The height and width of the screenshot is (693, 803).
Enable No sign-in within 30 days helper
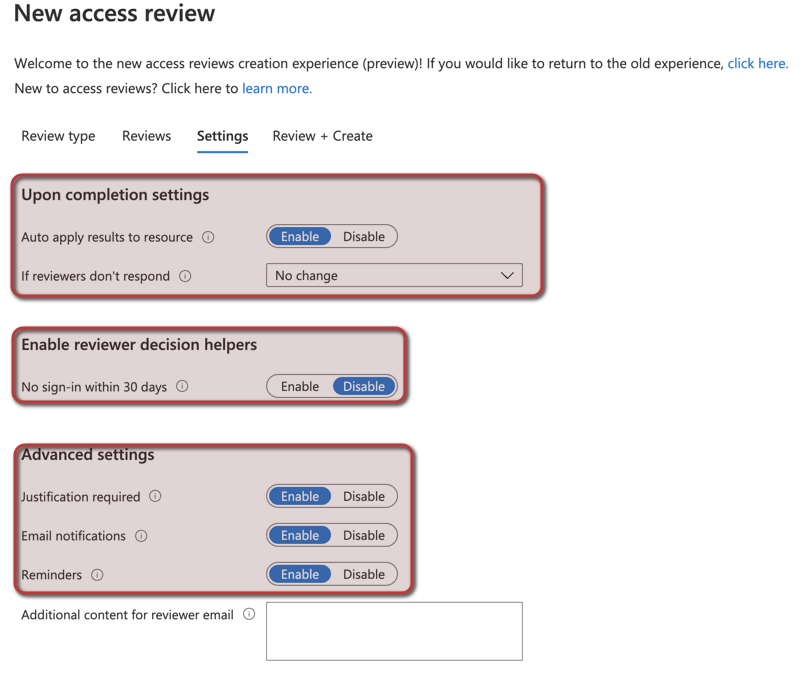pos(300,386)
